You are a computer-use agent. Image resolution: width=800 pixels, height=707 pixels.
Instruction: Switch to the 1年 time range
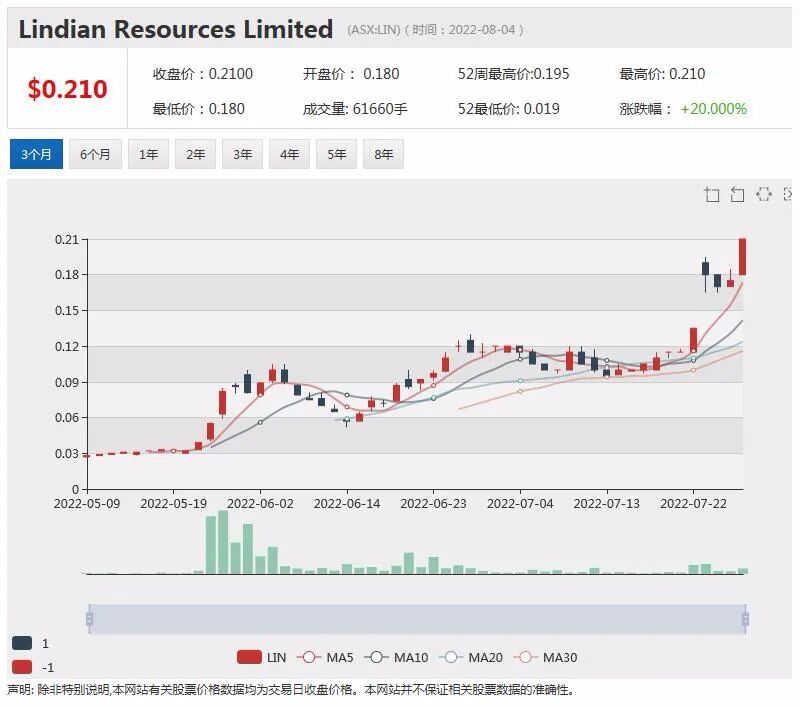pos(148,154)
